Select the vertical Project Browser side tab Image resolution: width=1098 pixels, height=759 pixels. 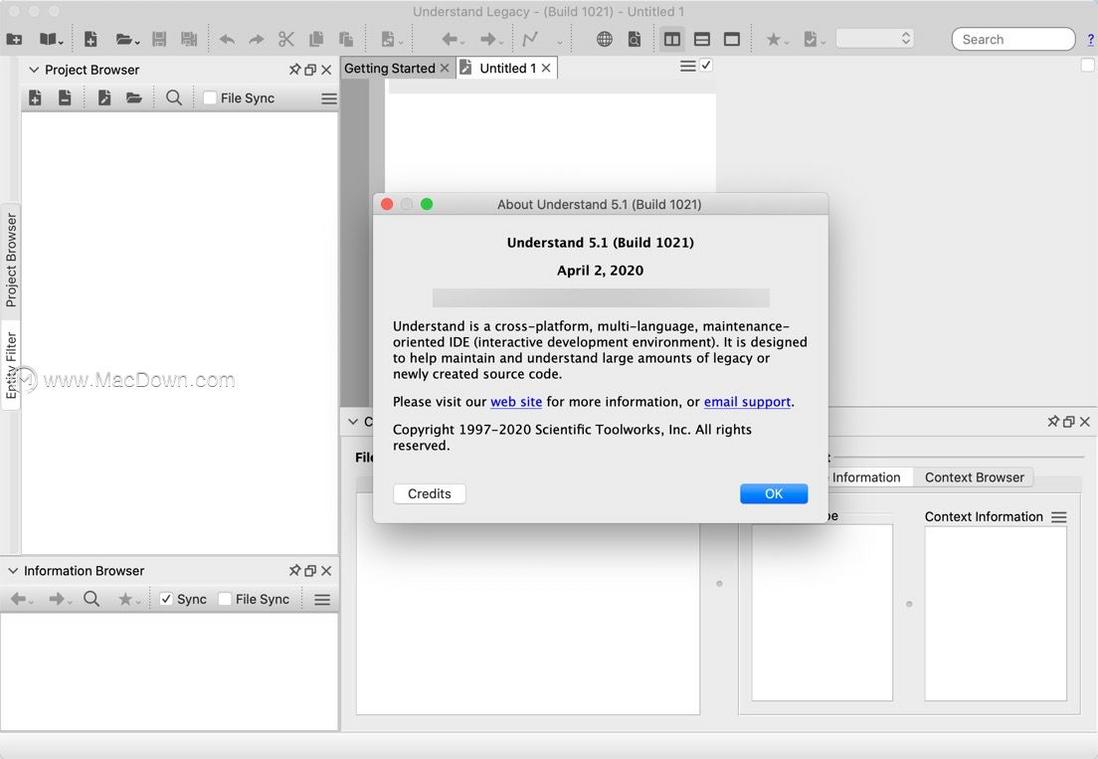point(11,260)
